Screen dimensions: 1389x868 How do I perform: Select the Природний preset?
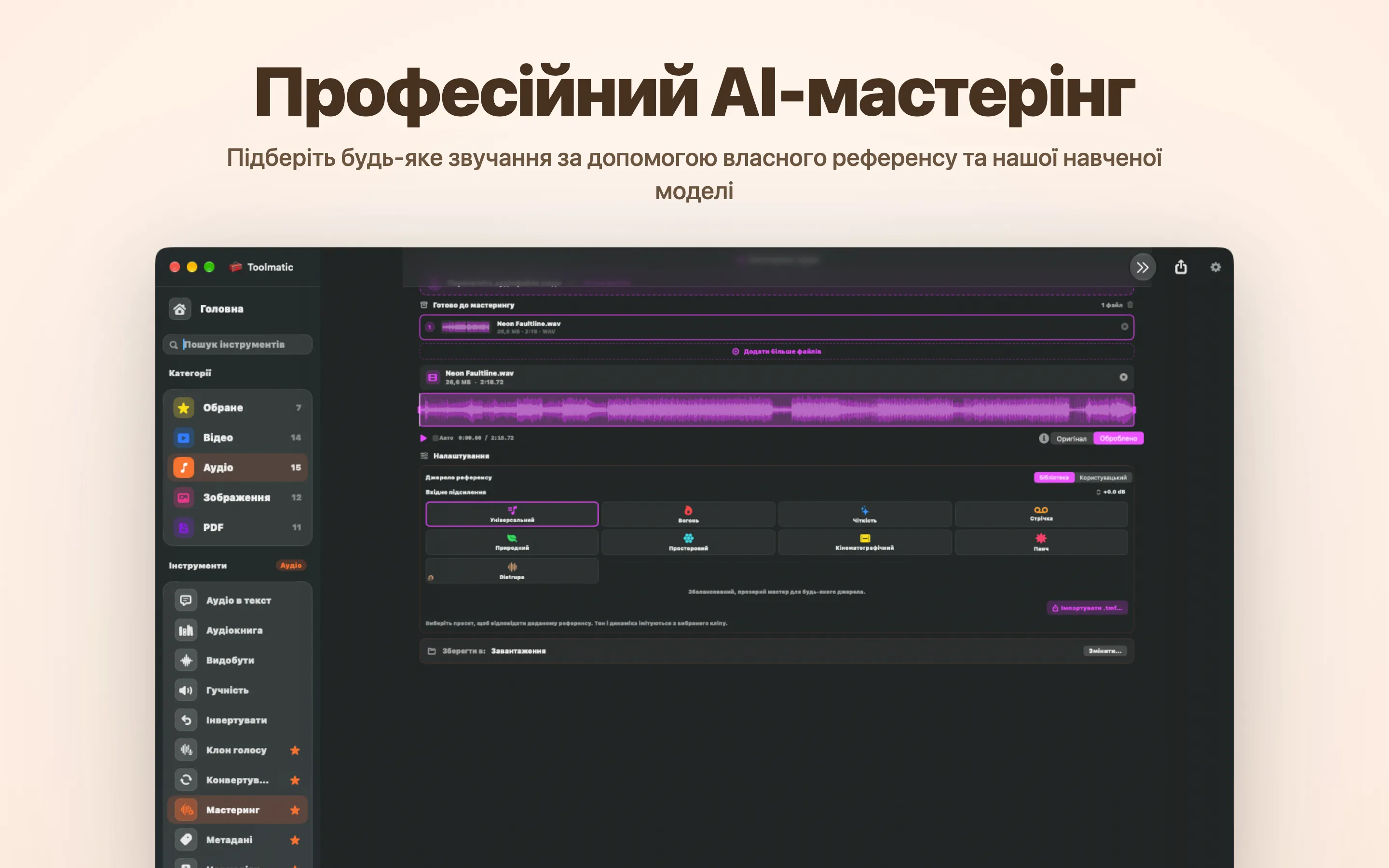(x=512, y=542)
